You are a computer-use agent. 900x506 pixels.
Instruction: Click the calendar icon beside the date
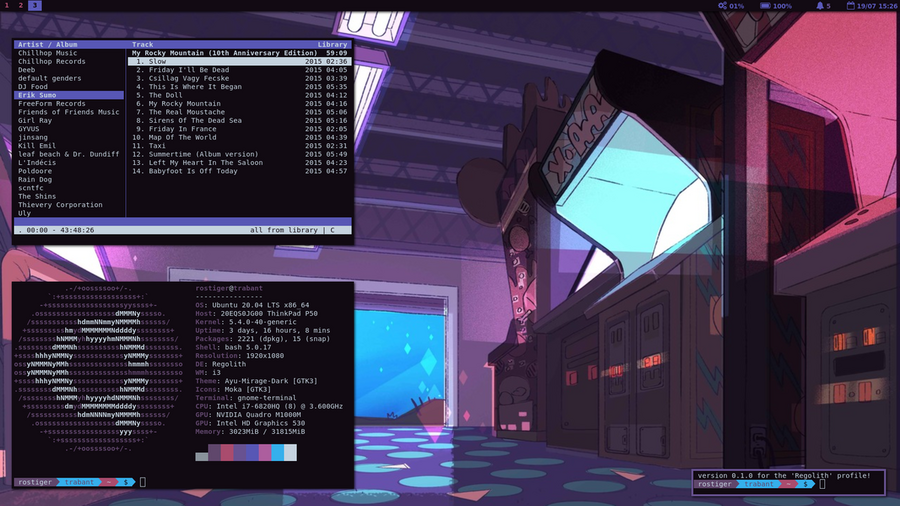pyautogui.click(x=851, y=6)
